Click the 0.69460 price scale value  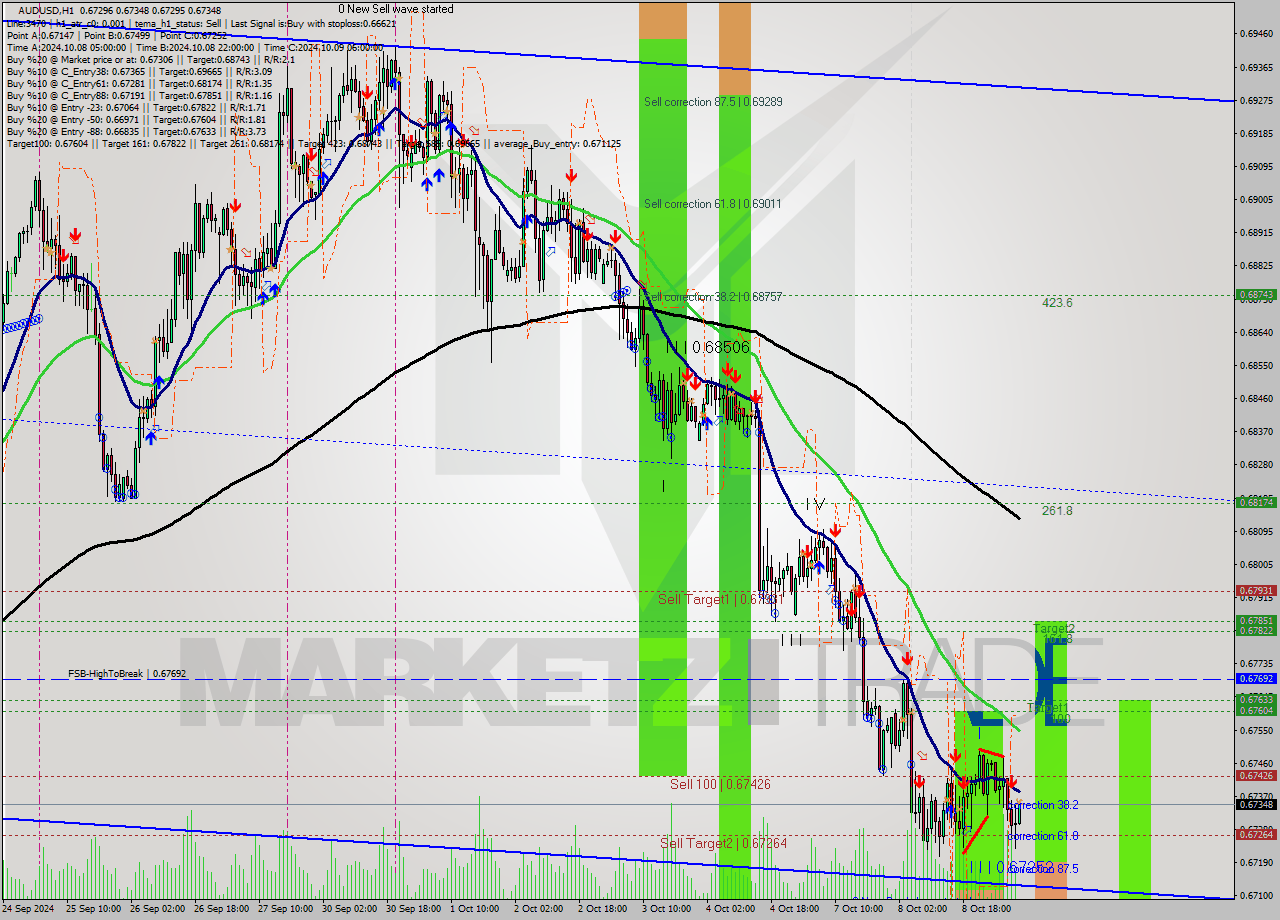[x=1257, y=33]
